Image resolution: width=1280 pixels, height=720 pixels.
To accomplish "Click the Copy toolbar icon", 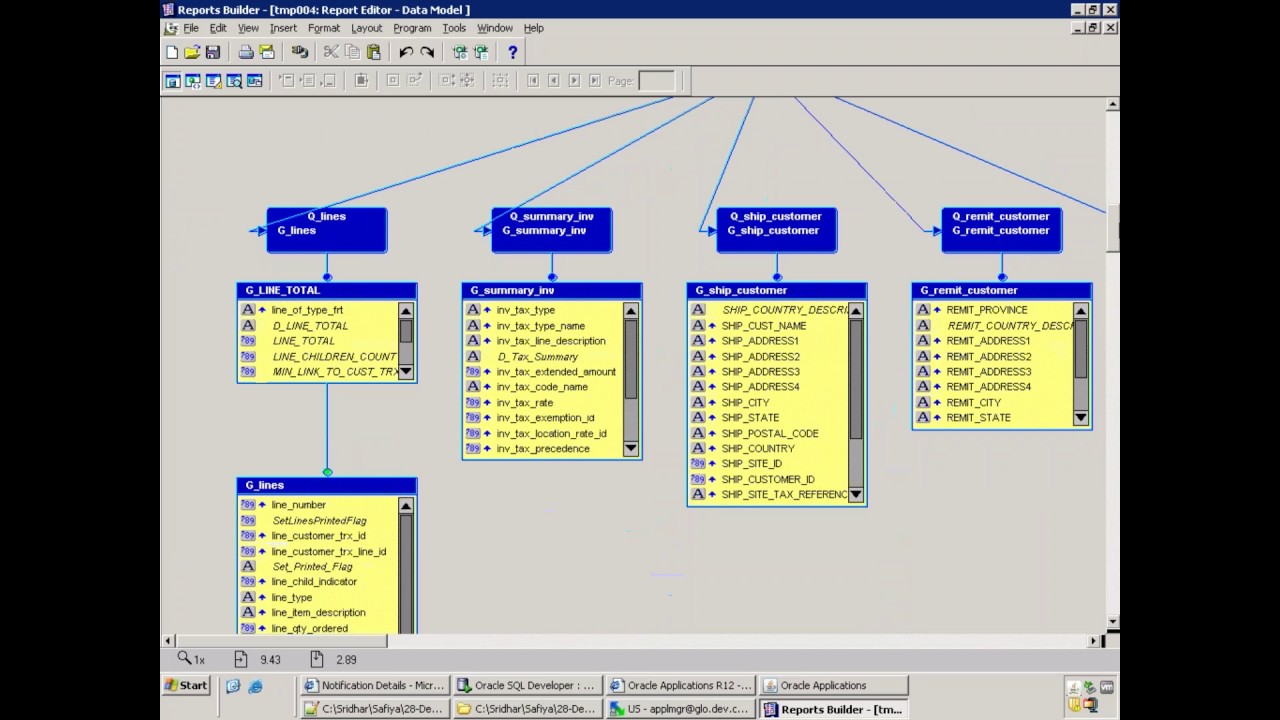I will coord(352,52).
